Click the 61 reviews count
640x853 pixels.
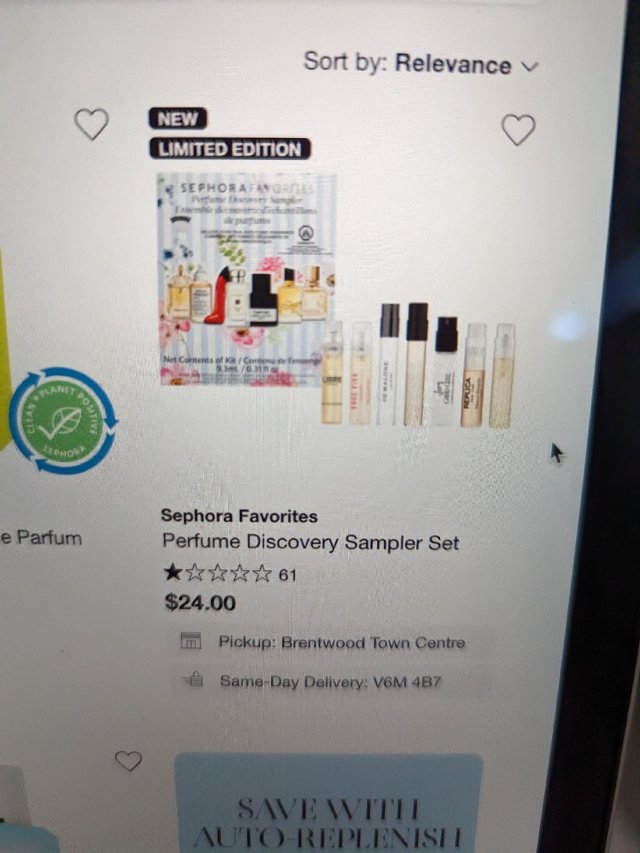287,574
